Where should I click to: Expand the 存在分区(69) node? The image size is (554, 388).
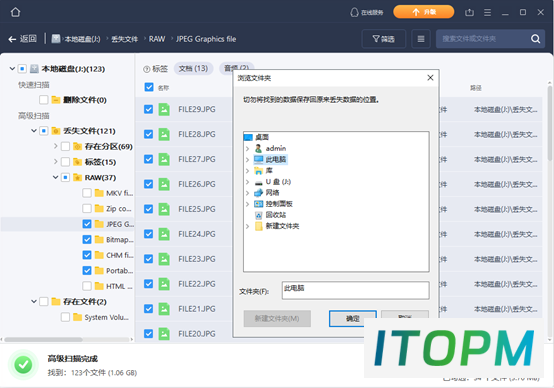pos(55,146)
